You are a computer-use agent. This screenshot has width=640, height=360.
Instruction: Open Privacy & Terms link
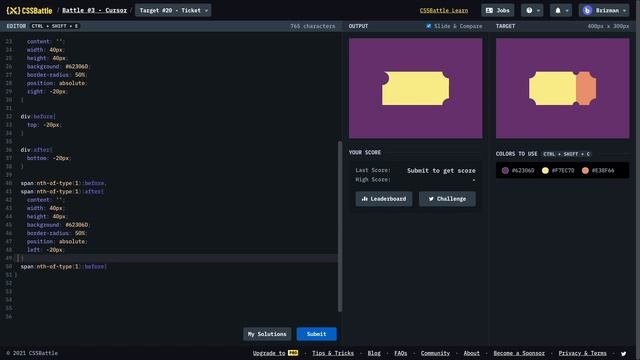(x=582, y=353)
